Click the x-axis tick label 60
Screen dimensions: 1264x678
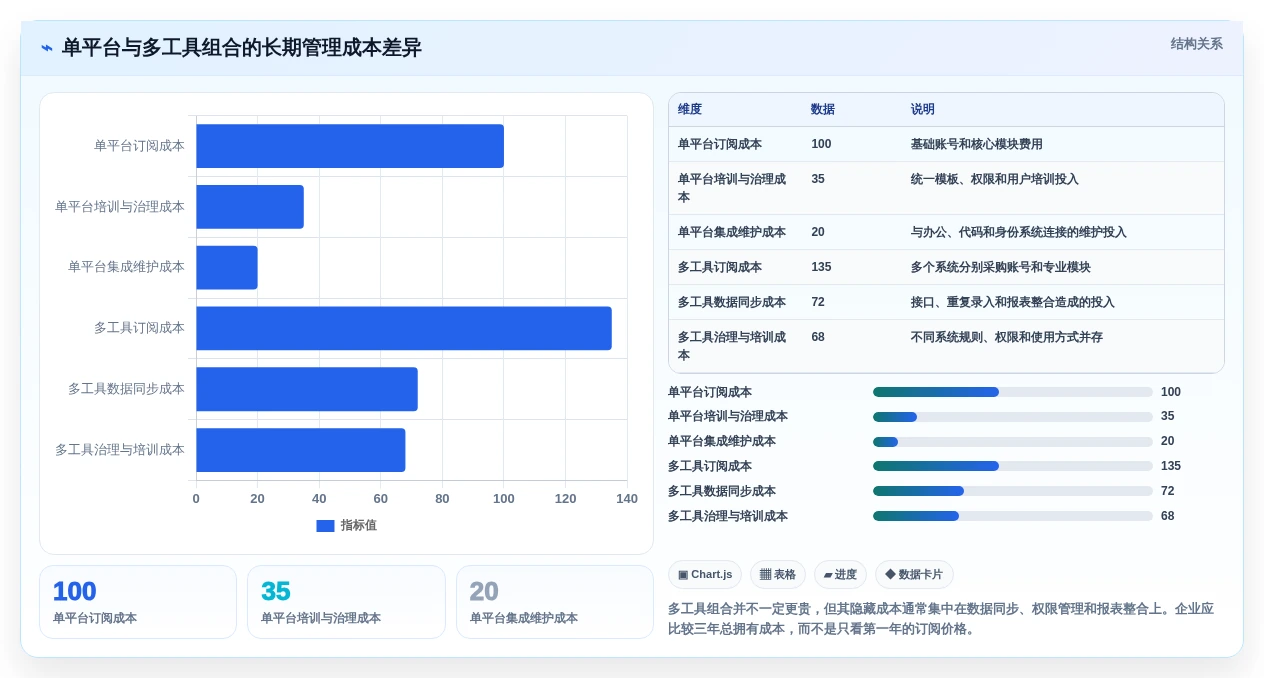(x=381, y=499)
